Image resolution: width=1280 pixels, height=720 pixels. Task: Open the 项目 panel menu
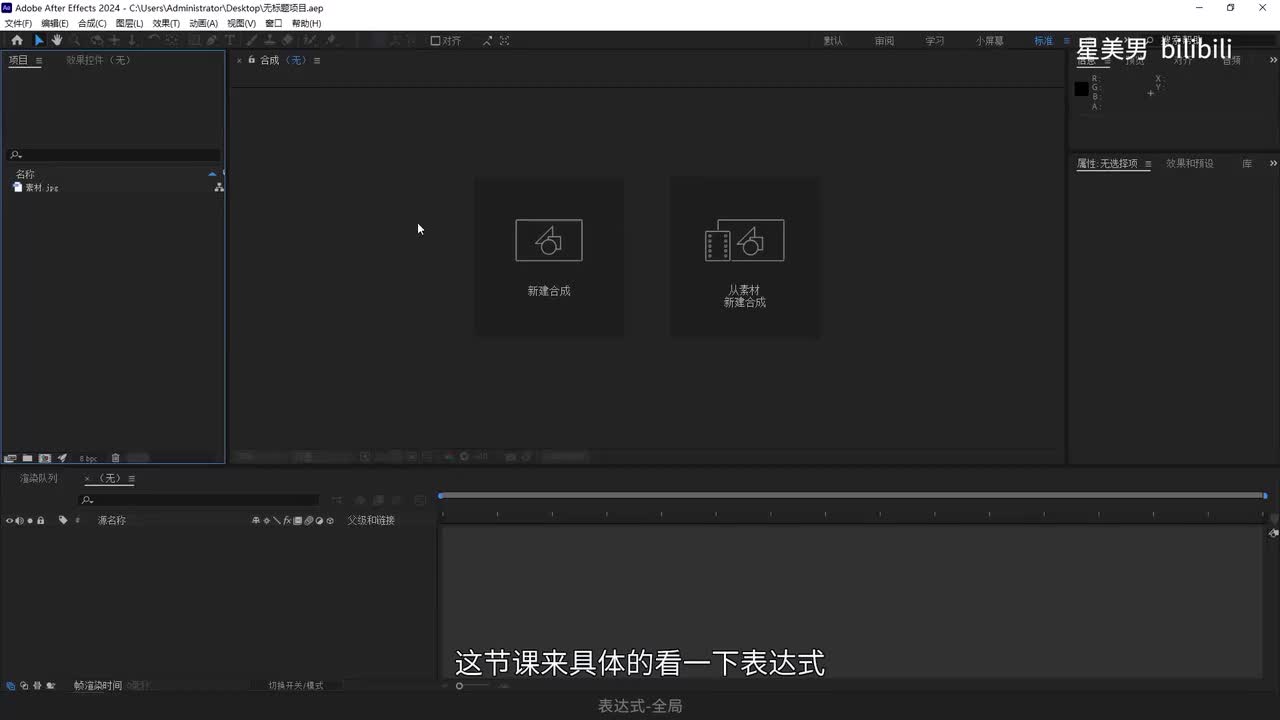(x=39, y=60)
